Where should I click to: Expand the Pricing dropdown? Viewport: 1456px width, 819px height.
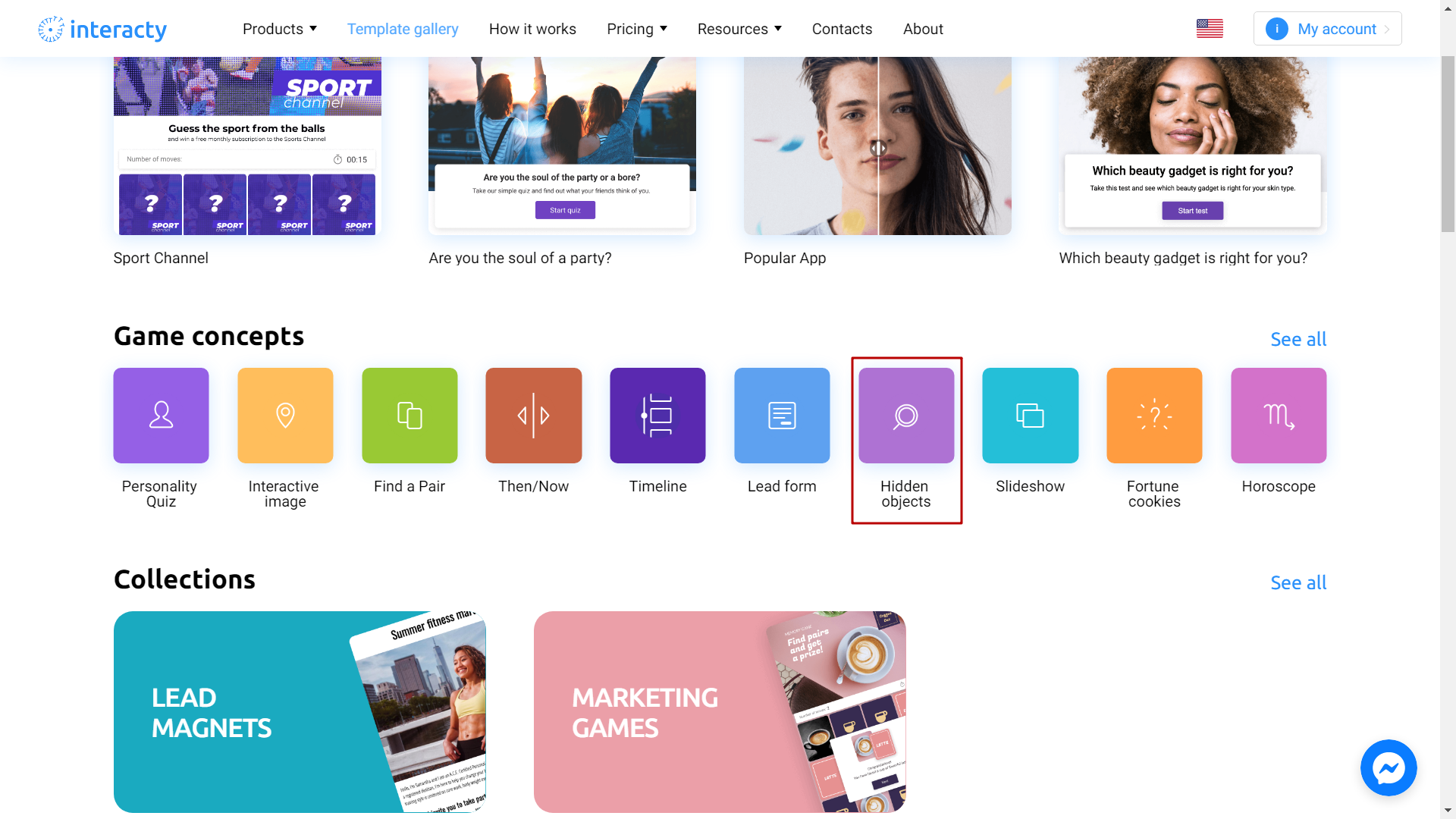[636, 28]
